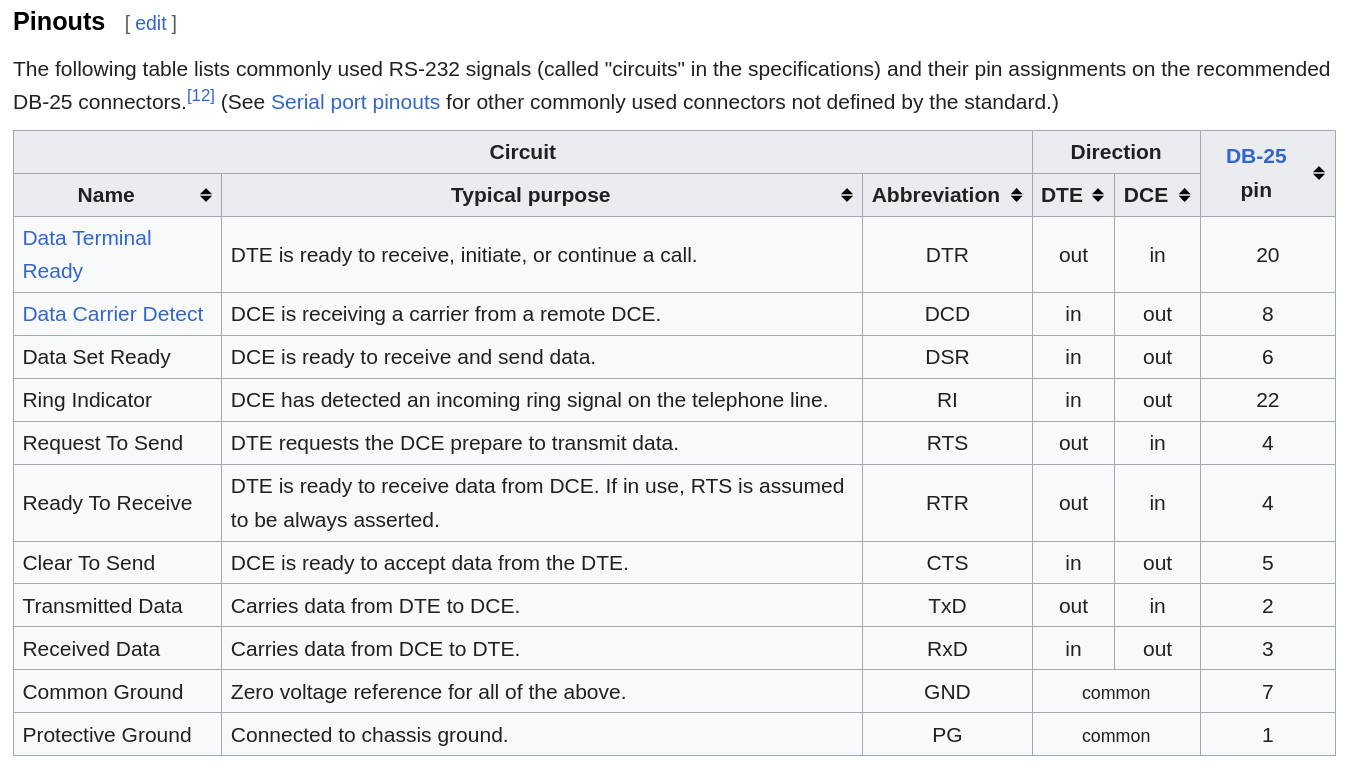Sort by Abbreviation column arrows
Image resolution: width=1370 pixels, height=777 pixels.
coord(1017,195)
